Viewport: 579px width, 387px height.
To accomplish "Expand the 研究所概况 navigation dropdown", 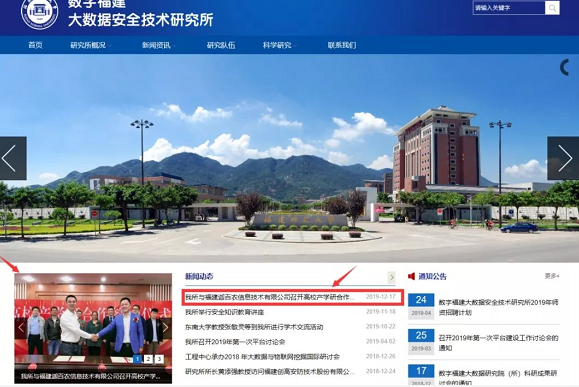I will [90, 45].
